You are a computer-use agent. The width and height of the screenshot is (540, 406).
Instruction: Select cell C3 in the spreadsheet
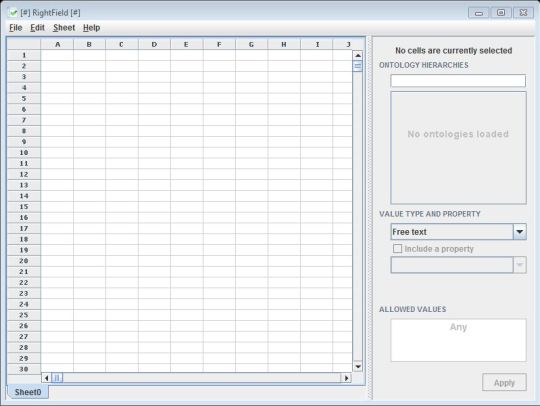point(122,77)
